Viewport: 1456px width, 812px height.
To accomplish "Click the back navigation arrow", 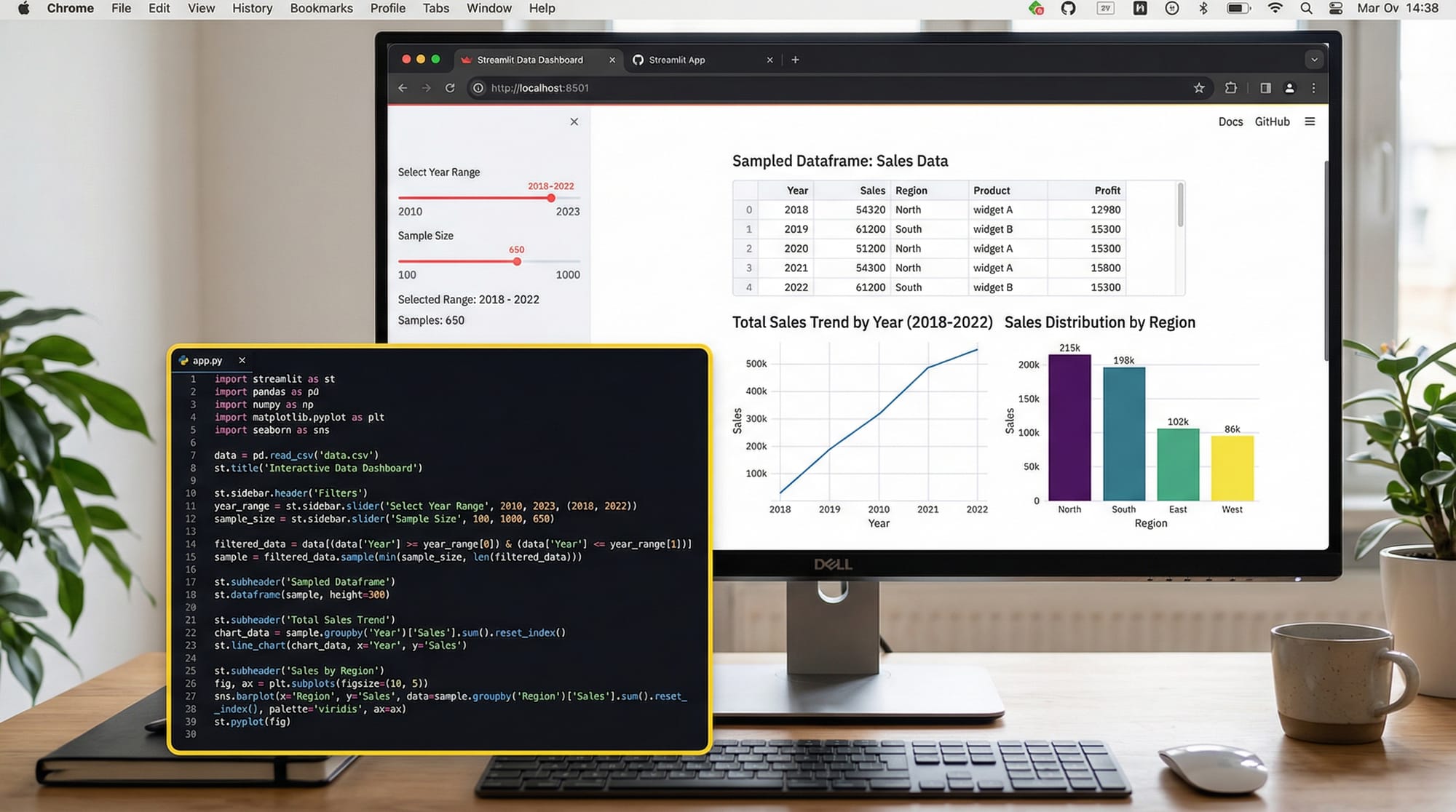I will [x=403, y=87].
